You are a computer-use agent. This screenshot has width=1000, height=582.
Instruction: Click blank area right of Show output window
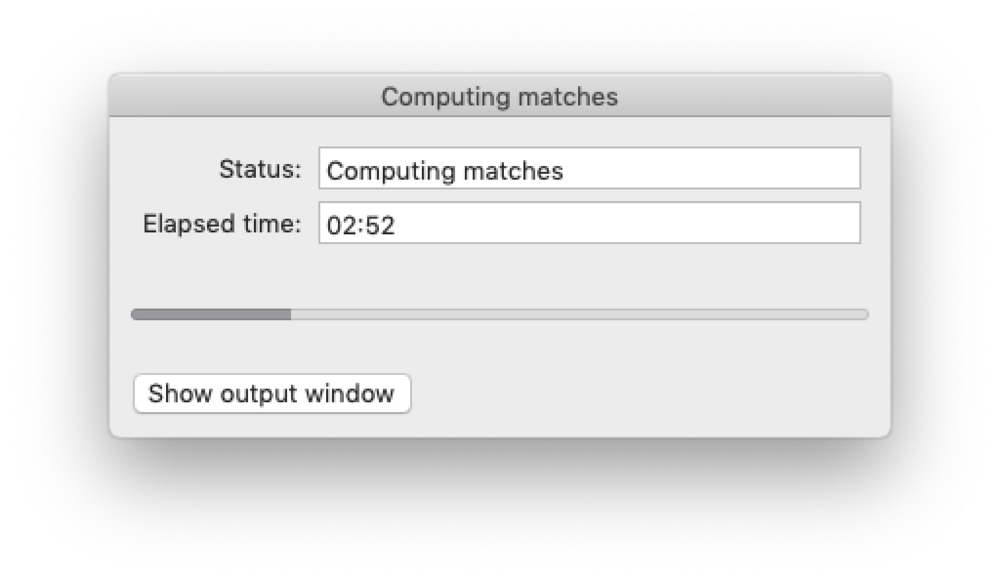tap(640, 394)
